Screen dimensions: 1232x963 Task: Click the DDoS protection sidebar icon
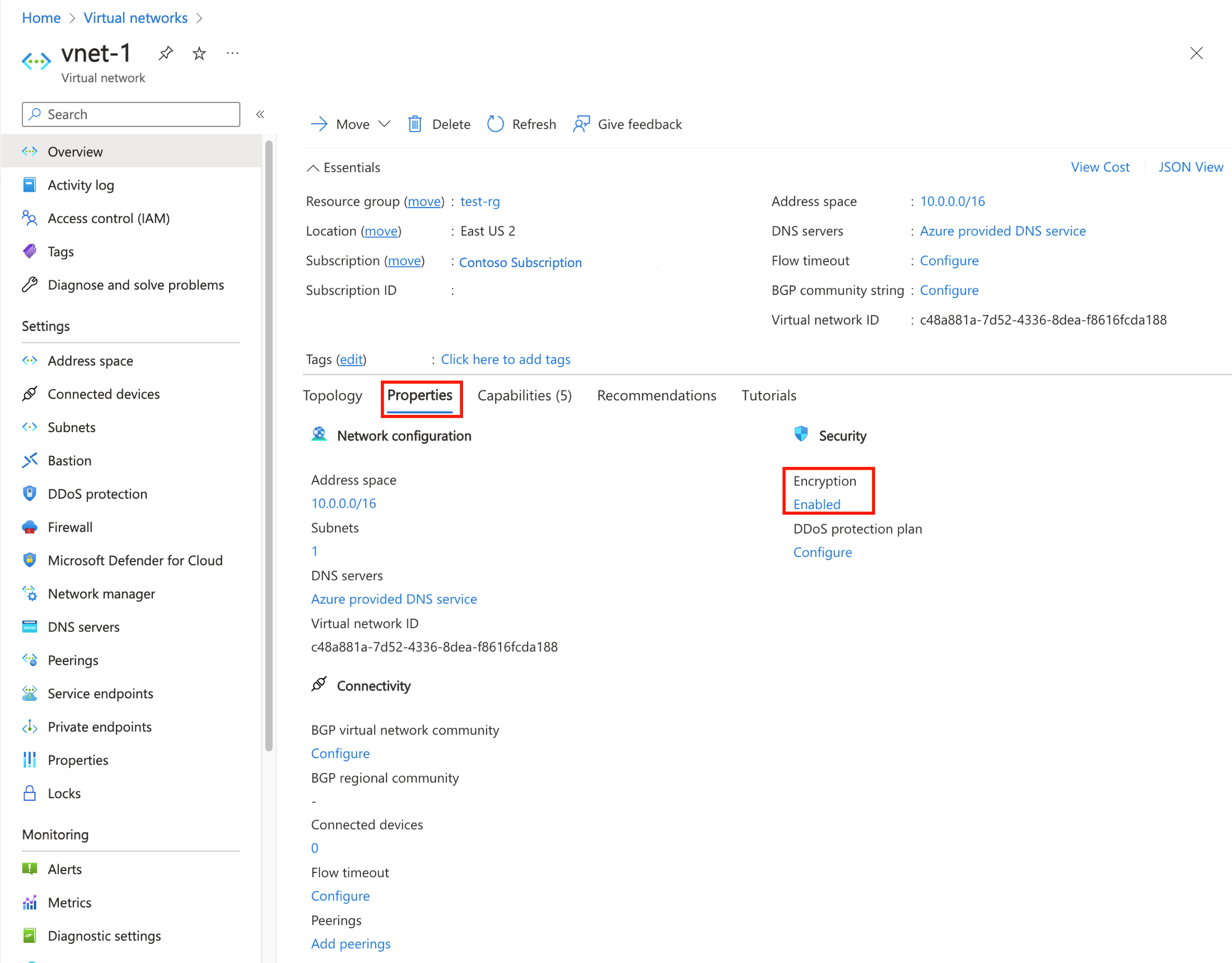(29, 493)
